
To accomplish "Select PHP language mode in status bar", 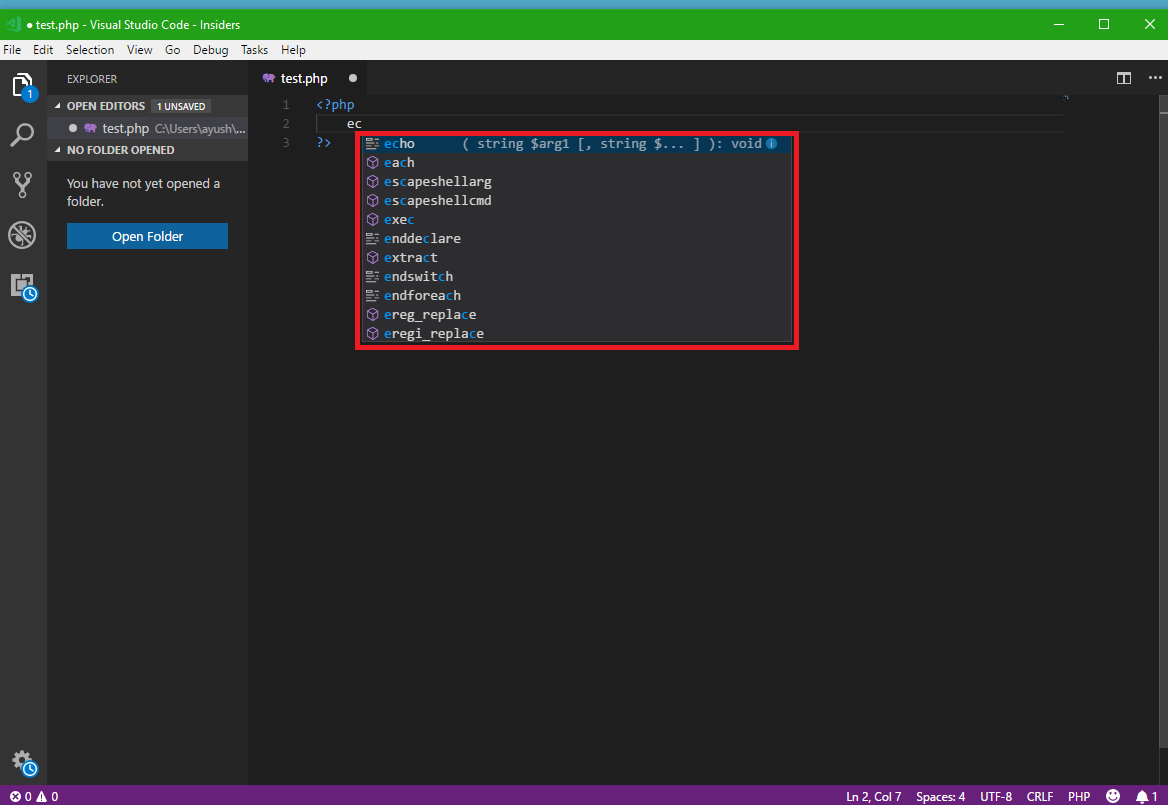I will point(1079,796).
